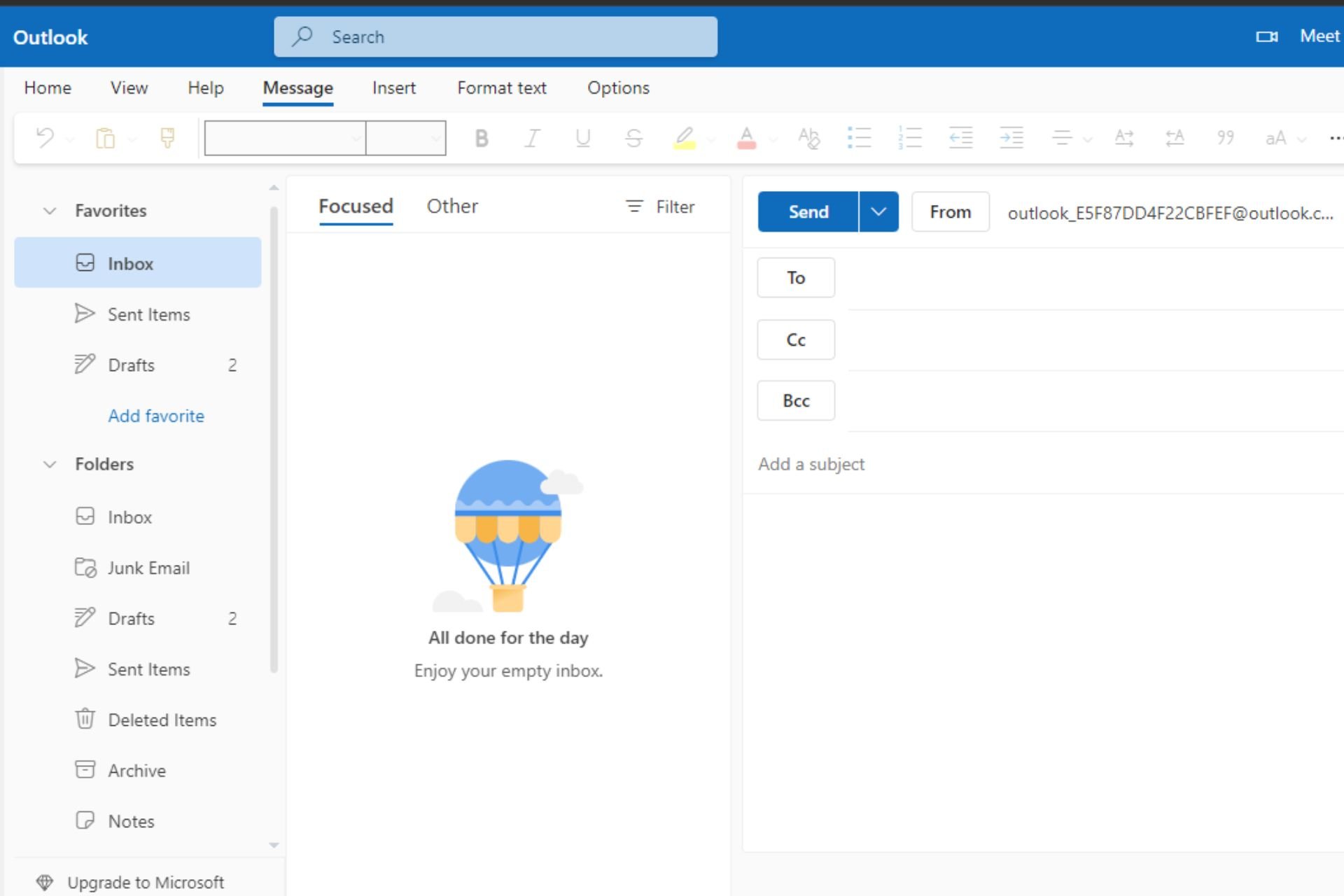The image size is (1344, 896).
Task: Select the Format Painter icon
Action: tap(167, 138)
